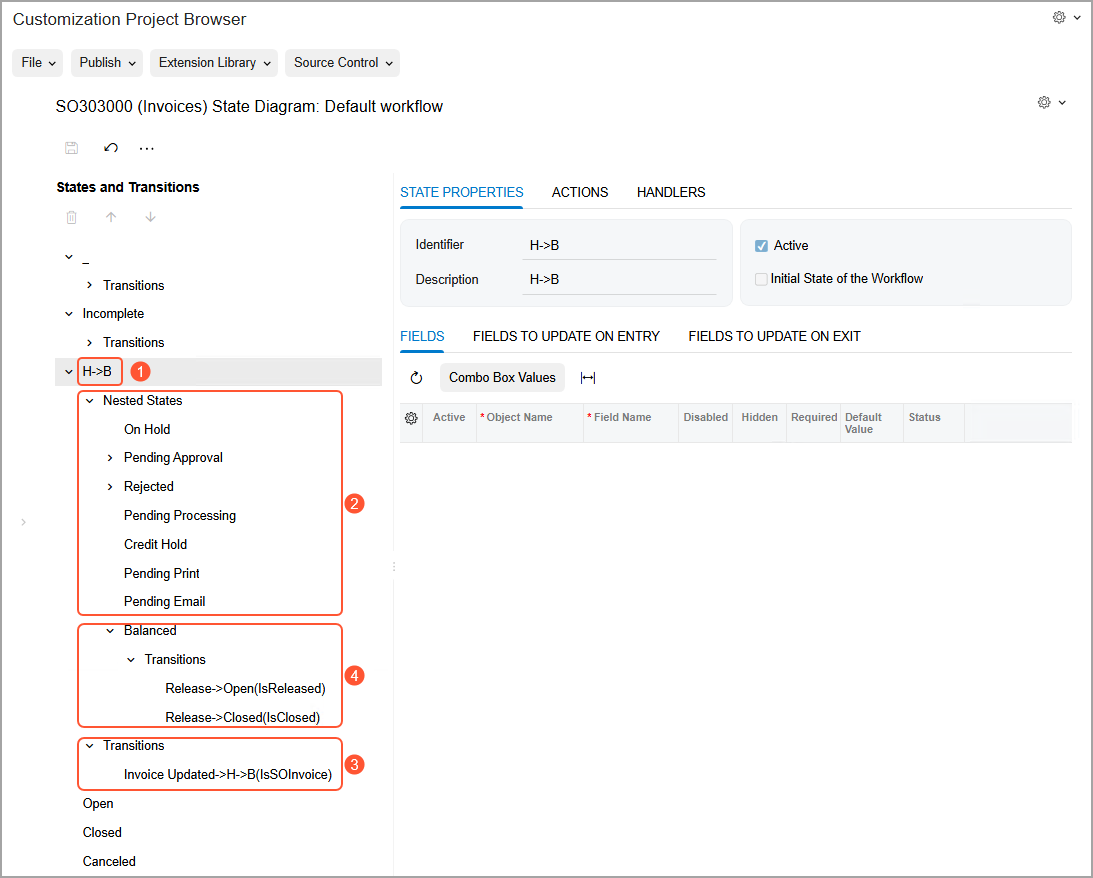Select the Credit Hold state

click(x=155, y=544)
